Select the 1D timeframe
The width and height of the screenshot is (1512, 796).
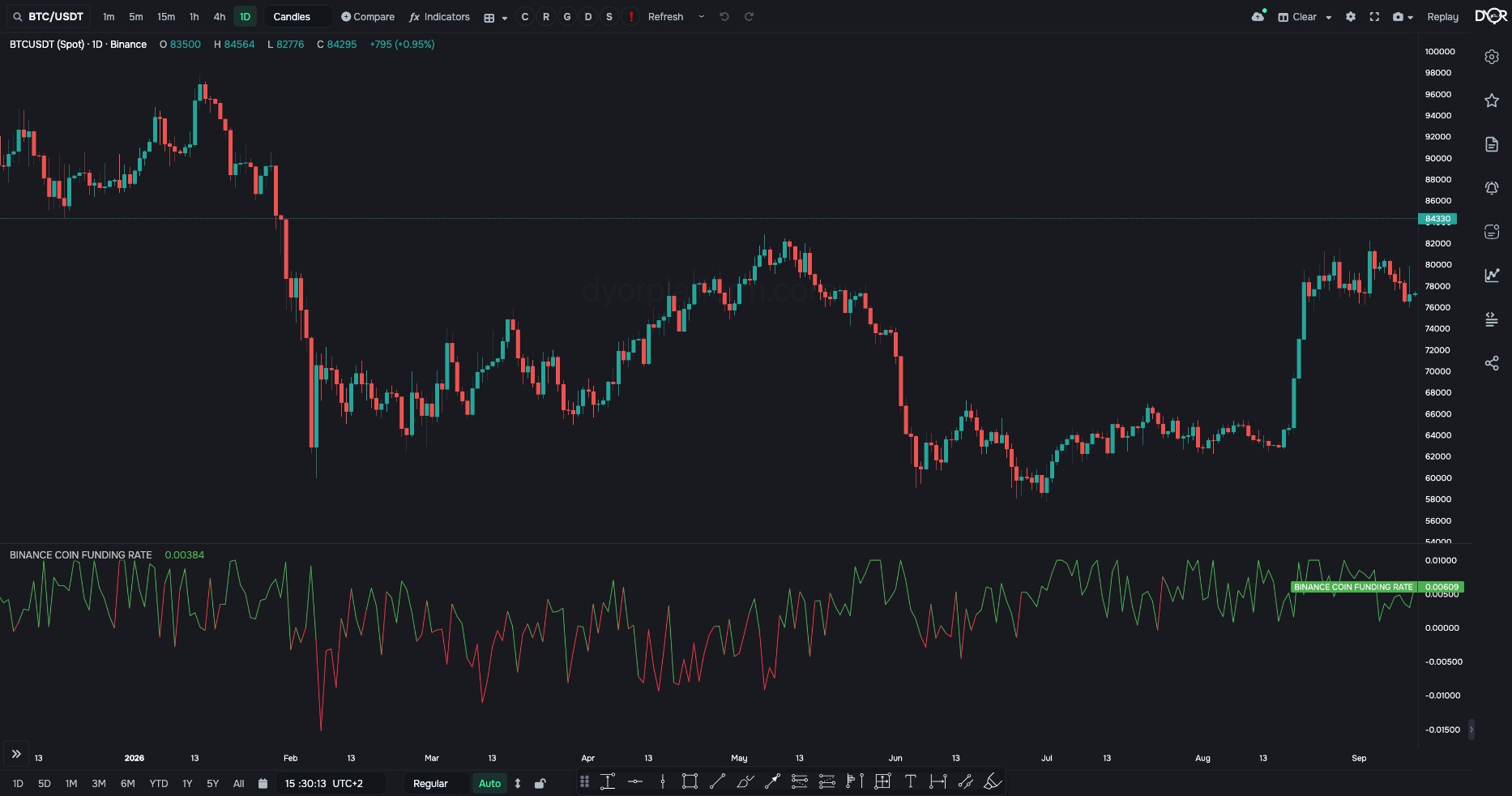pos(245,17)
